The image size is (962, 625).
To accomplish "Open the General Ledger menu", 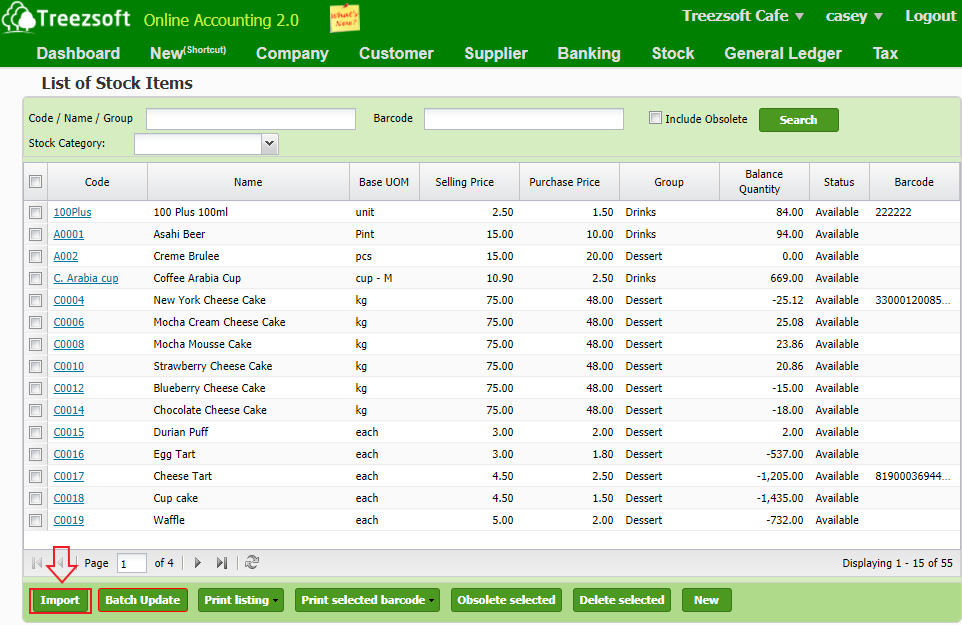I will point(783,53).
